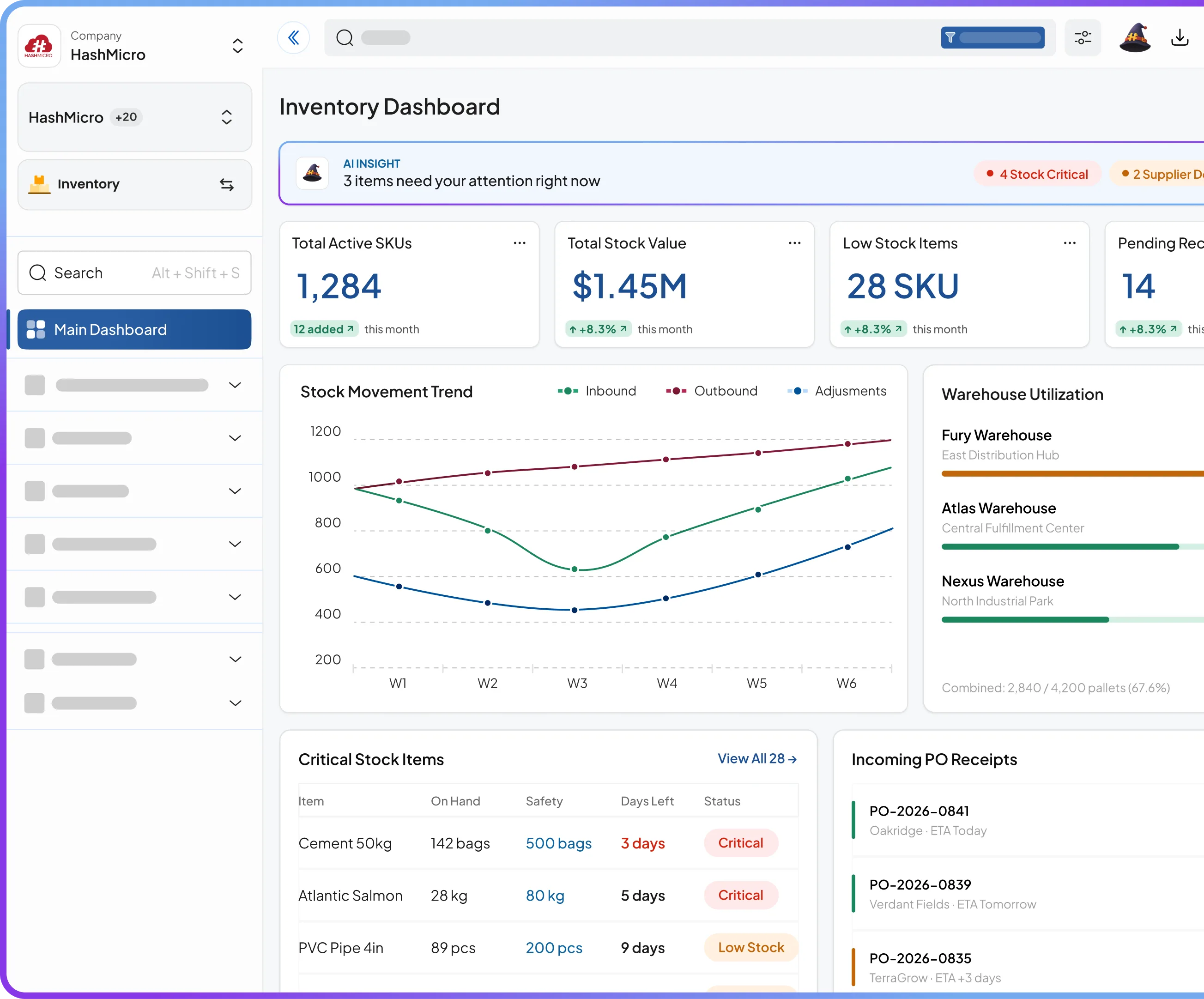Image resolution: width=1204 pixels, height=999 pixels.
Task: Collapse the sidebar with double-chevron button
Action: pyautogui.click(x=294, y=38)
